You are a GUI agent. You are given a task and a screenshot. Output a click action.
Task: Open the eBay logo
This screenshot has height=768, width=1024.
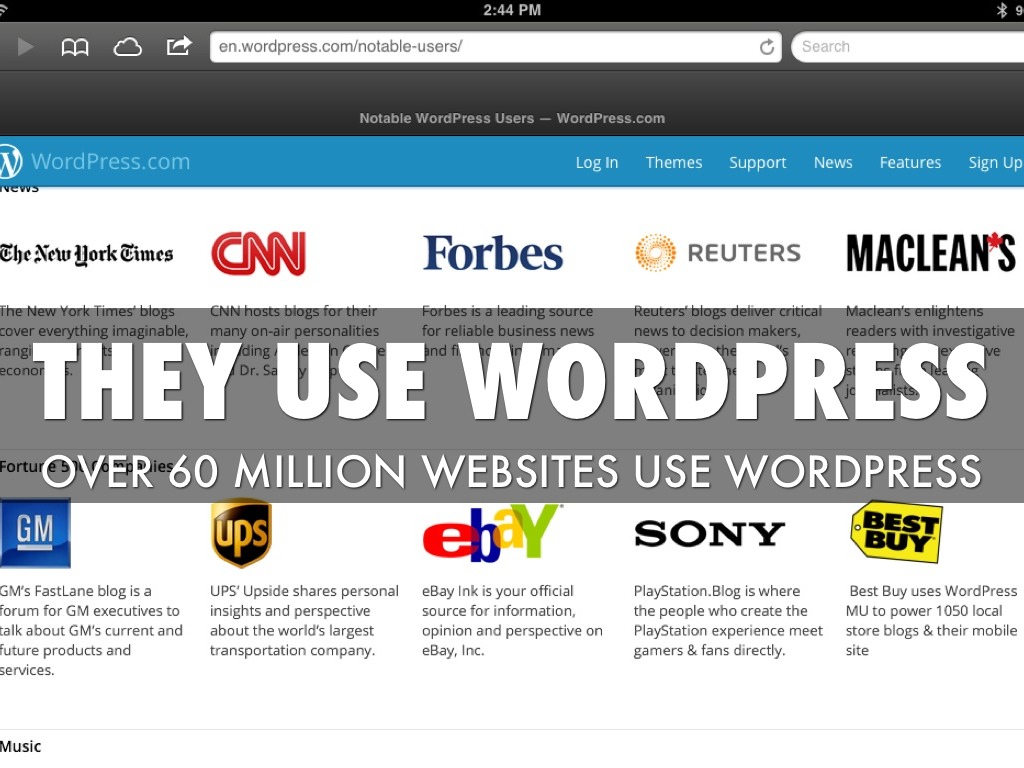tap(490, 533)
